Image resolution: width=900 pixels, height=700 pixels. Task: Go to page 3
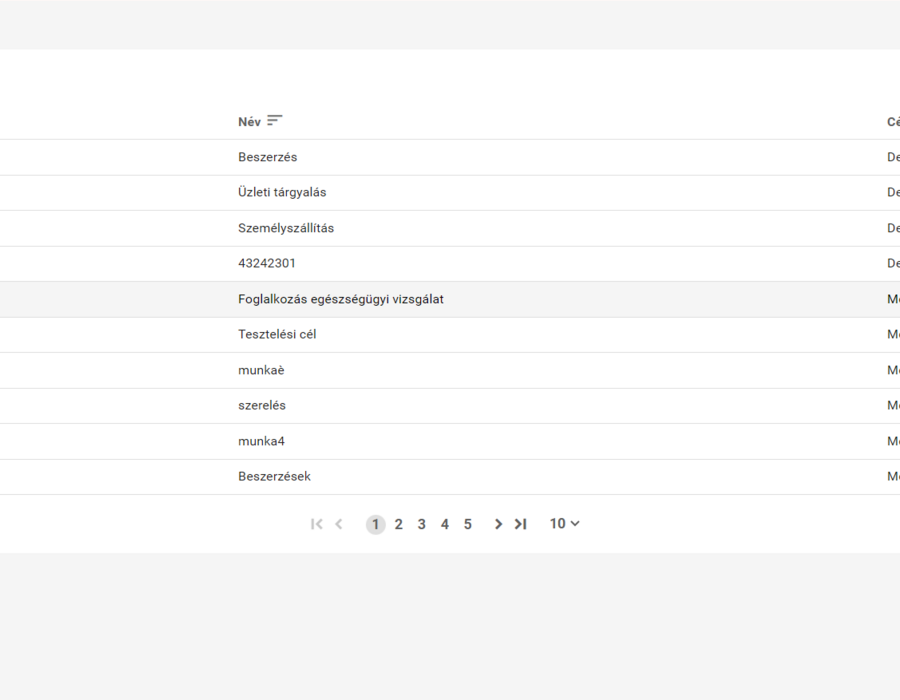coord(421,524)
